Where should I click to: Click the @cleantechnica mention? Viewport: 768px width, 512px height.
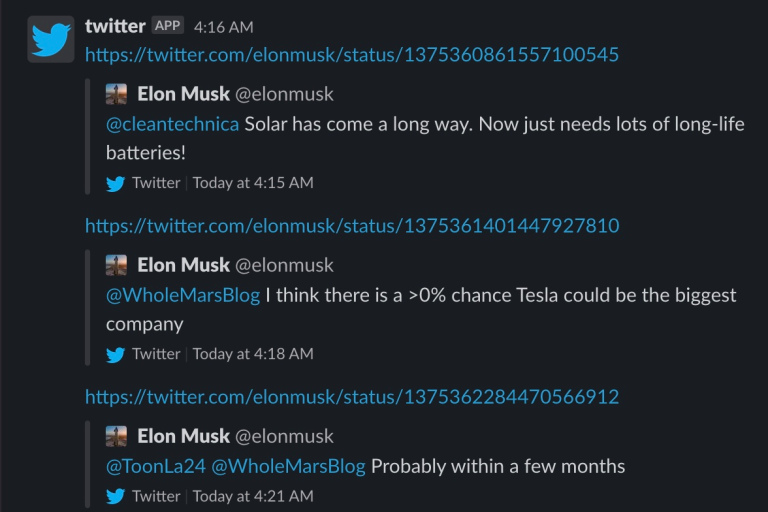(x=172, y=124)
